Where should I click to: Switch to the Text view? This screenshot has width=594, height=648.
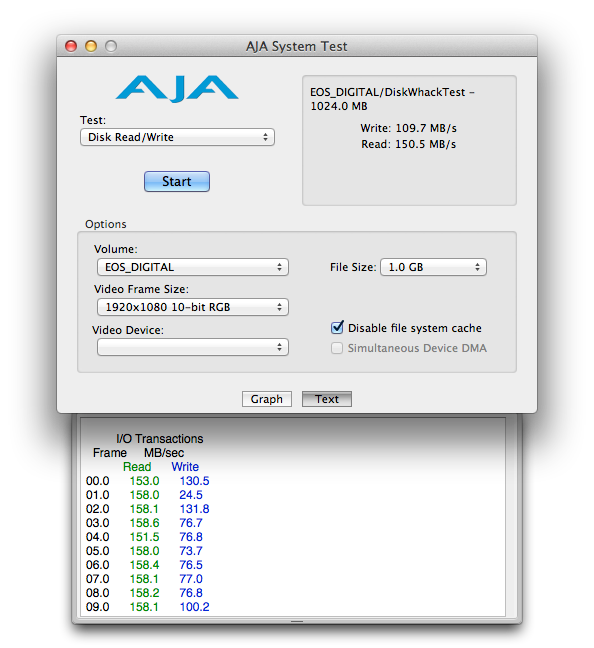point(327,399)
